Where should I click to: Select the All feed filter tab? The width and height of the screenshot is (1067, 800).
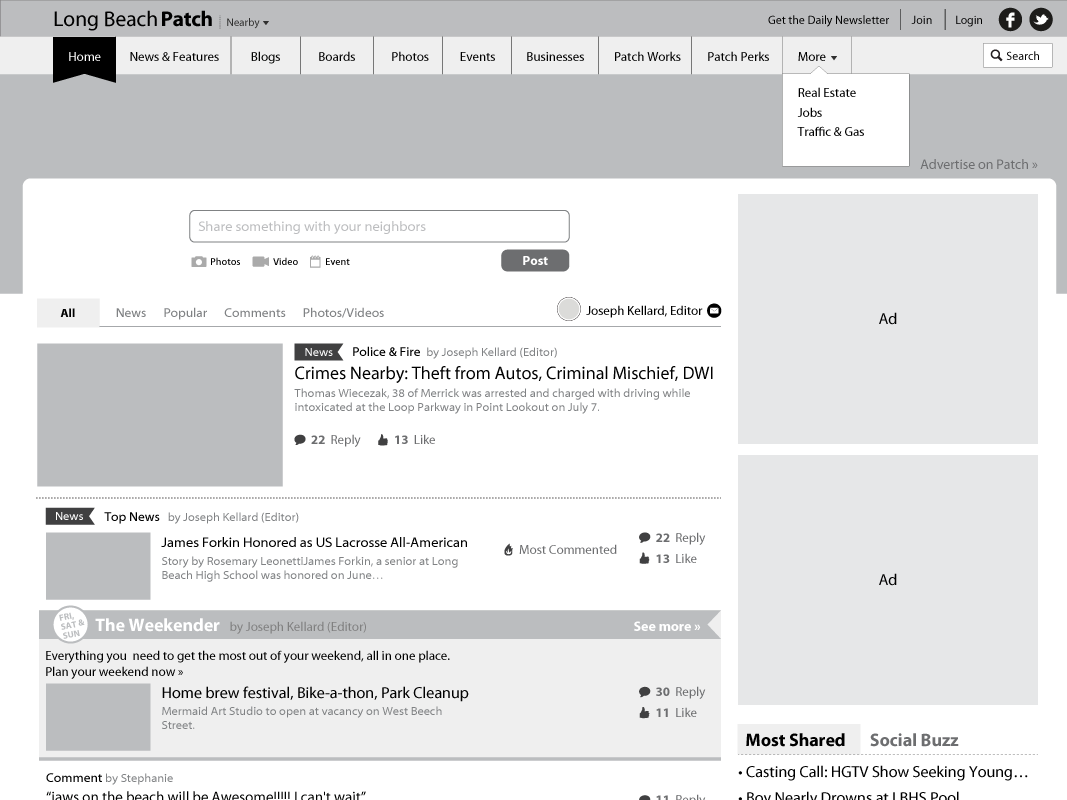click(68, 313)
